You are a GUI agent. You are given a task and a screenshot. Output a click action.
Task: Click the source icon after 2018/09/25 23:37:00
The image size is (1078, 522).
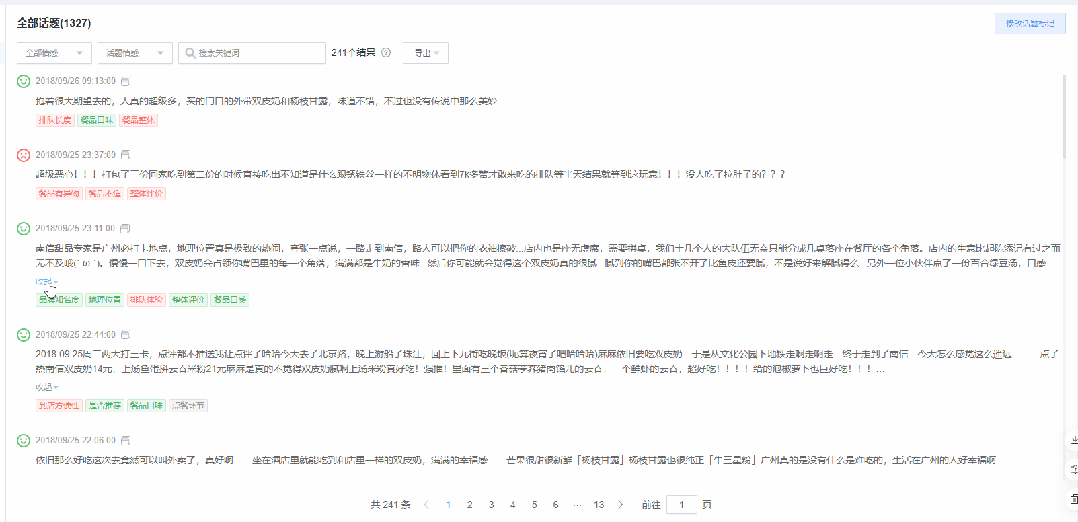tap(125, 155)
